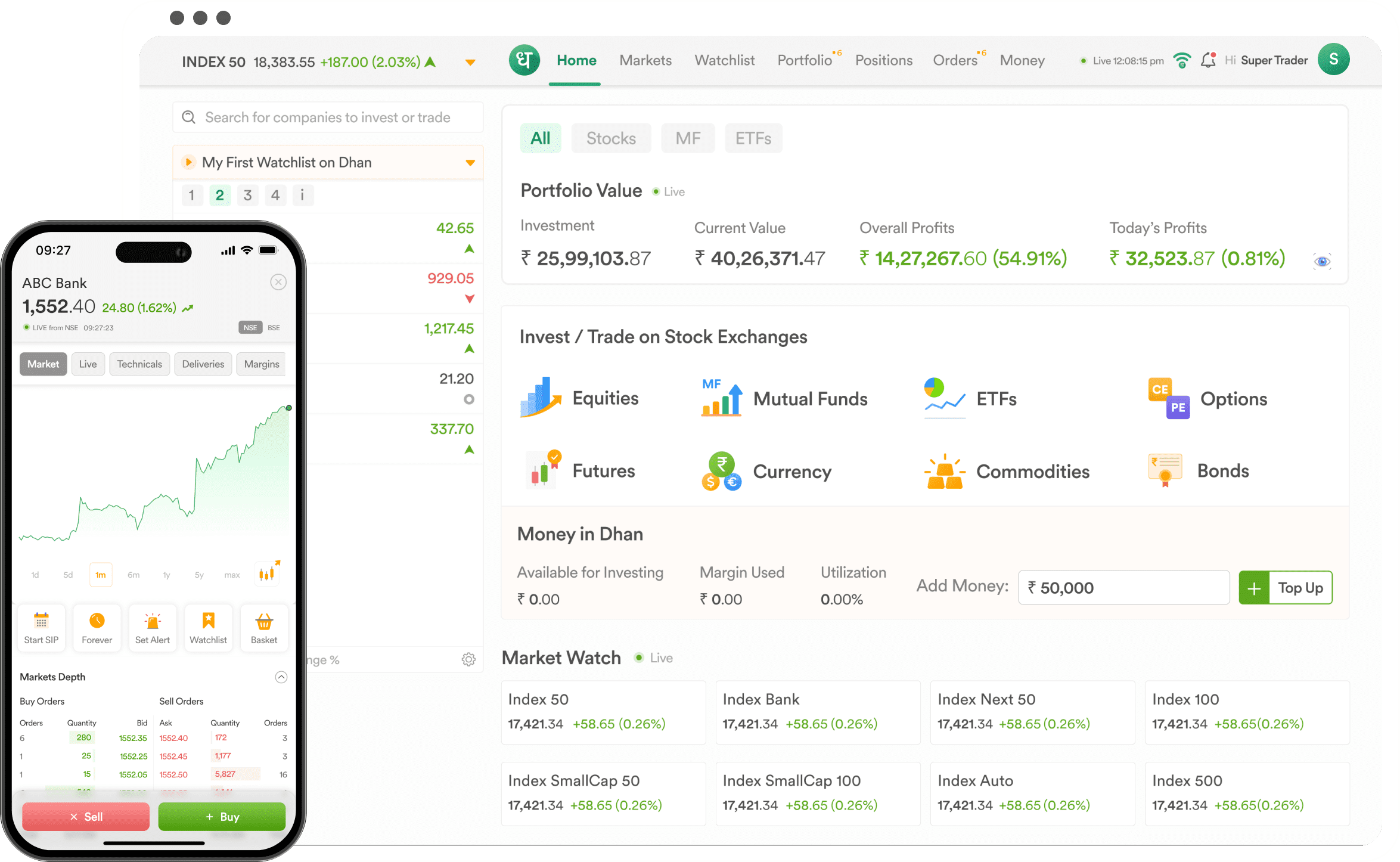Open the notifications bell icon
Image resolution: width=1400 pixels, height=862 pixels.
pos(1208,60)
